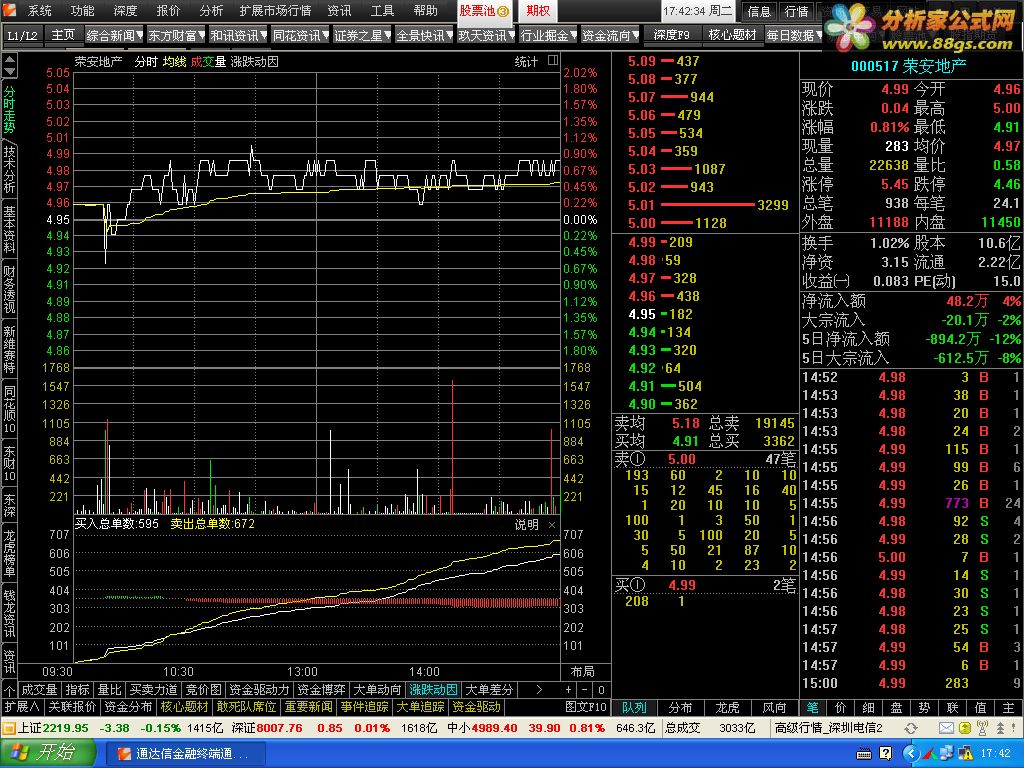Viewport: 1024px width, 768px height.
Task: Click the 核心题材 toolbar button
Action: click(x=732, y=35)
